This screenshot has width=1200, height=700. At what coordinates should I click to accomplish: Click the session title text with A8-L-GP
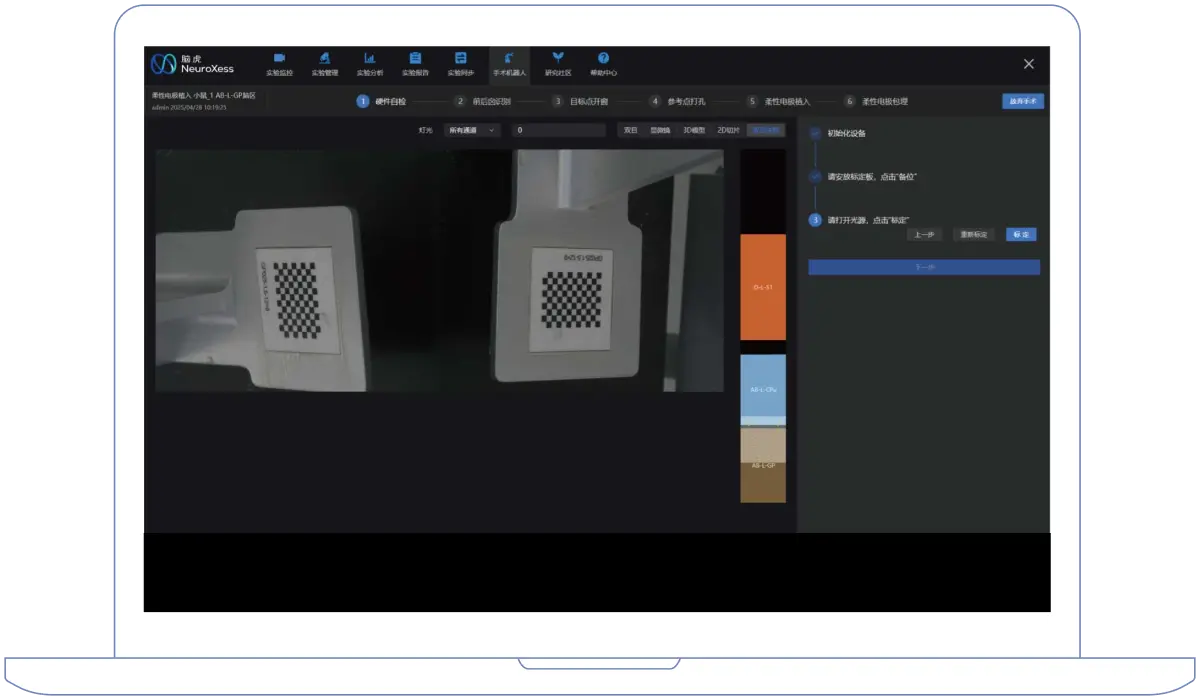coord(204,96)
